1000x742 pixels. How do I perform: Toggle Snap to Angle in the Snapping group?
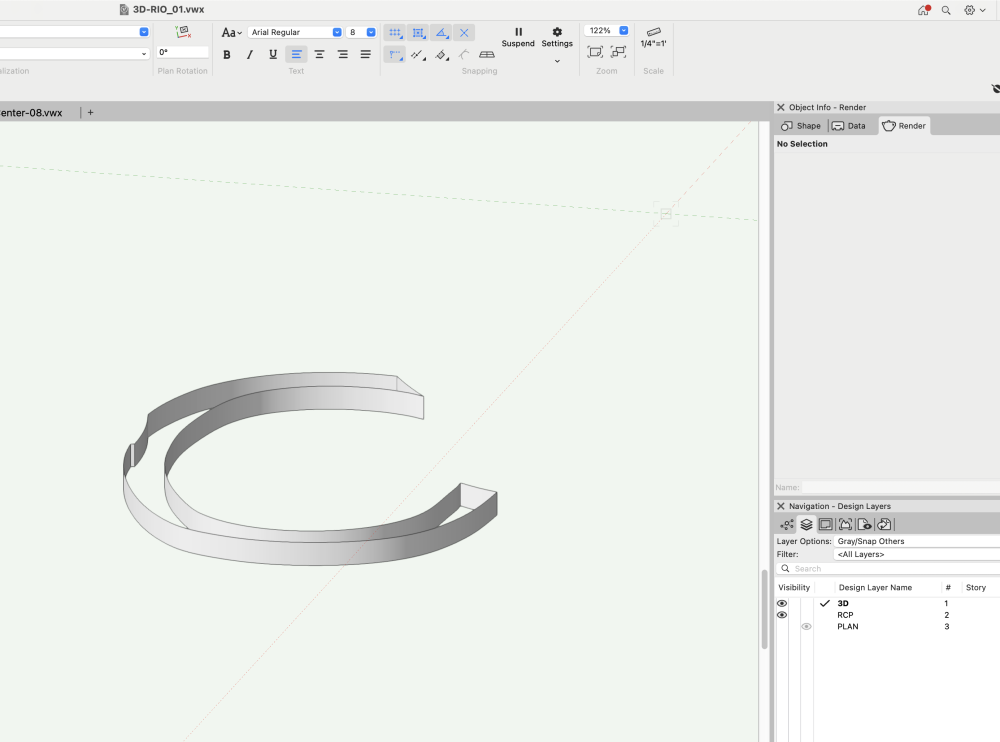tap(440, 33)
